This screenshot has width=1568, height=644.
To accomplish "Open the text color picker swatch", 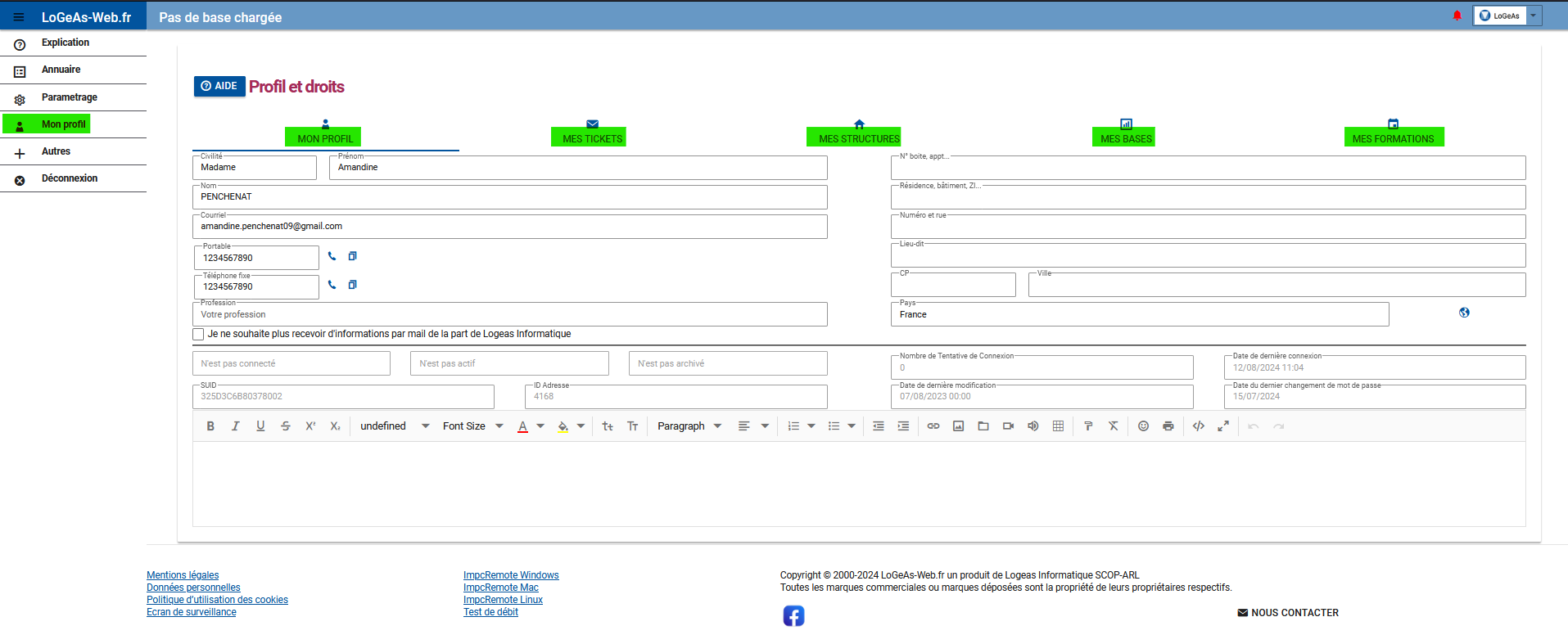I will pos(522,426).
